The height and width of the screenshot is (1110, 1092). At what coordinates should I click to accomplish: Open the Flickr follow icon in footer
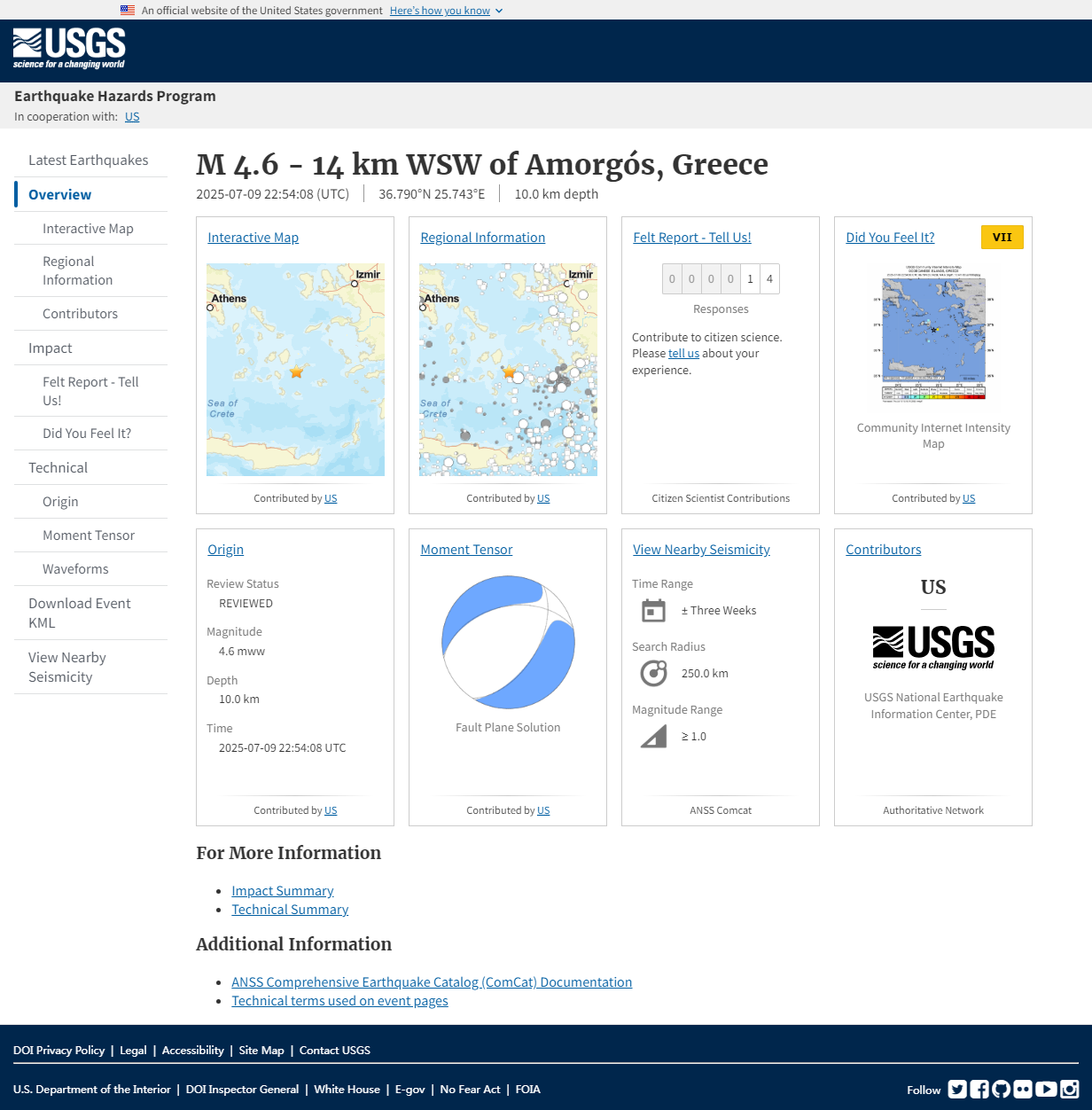[1023, 1090]
